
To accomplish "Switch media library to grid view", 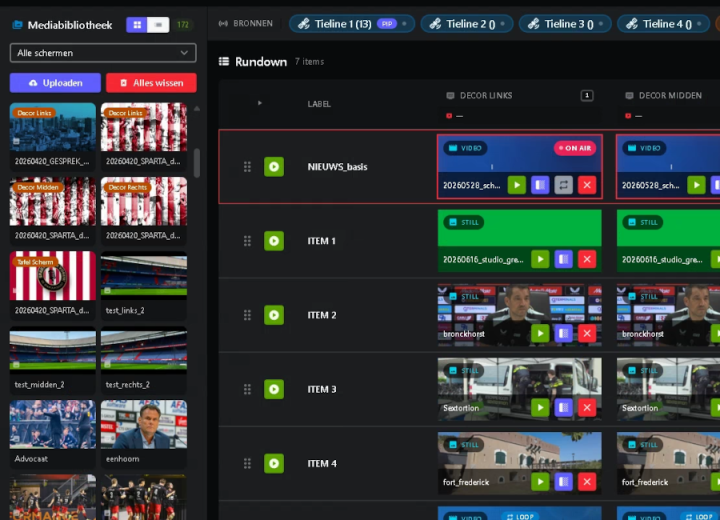I will pos(137,25).
